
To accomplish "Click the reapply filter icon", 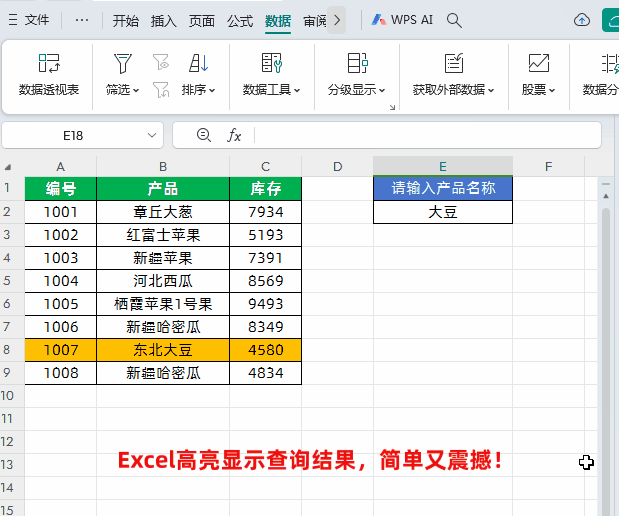I will tap(161, 90).
